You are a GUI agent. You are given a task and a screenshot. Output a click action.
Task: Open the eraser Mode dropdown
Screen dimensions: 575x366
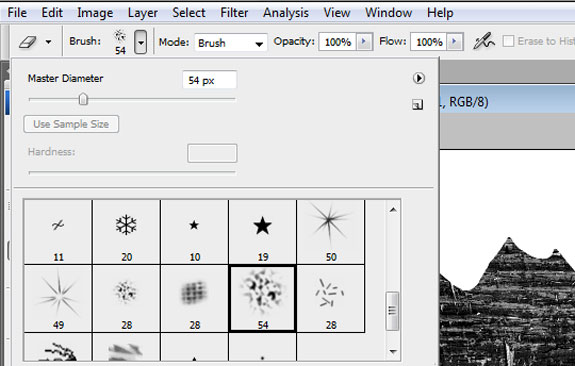click(231, 43)
